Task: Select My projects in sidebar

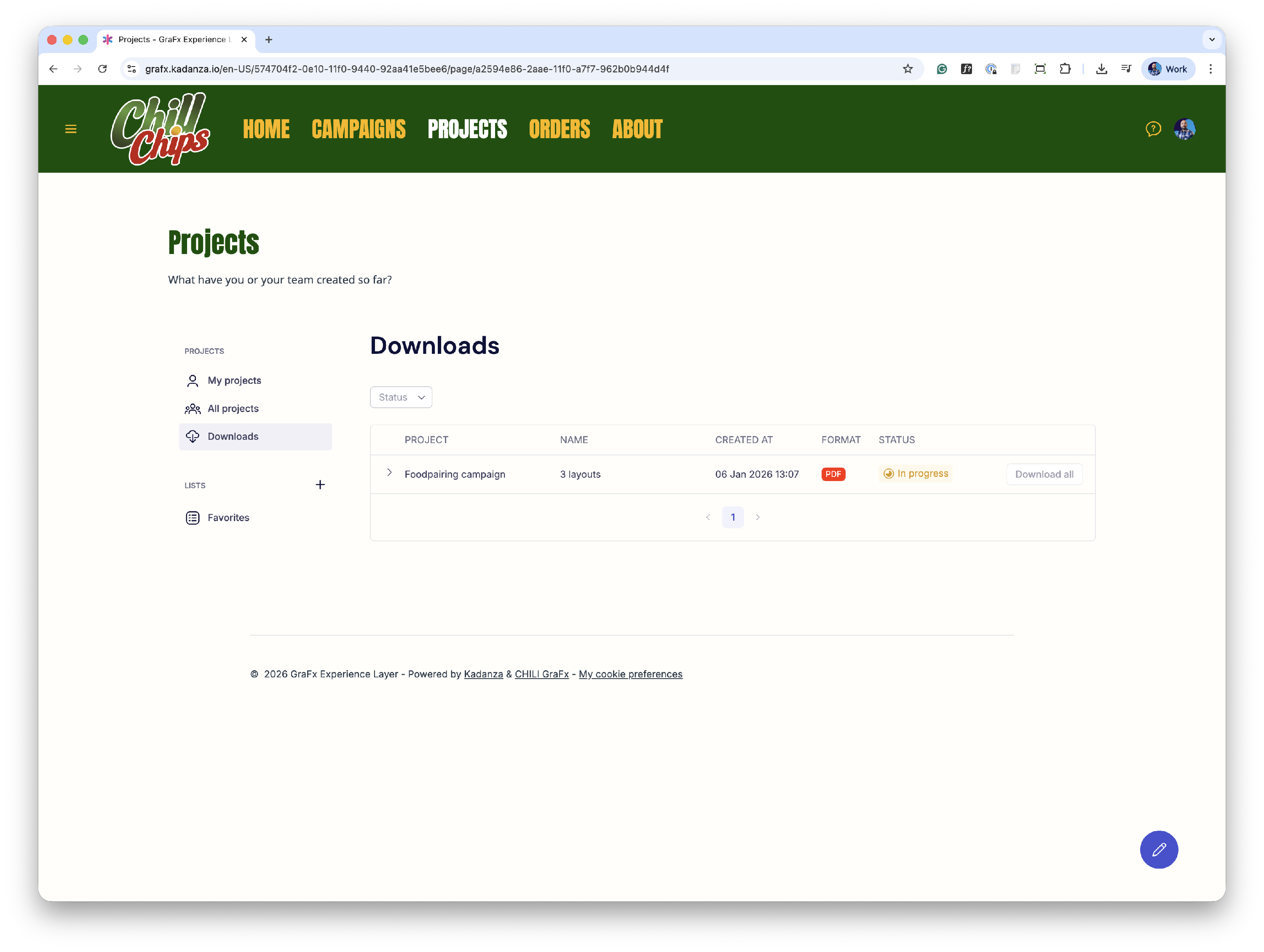Action: pos(234,380)
